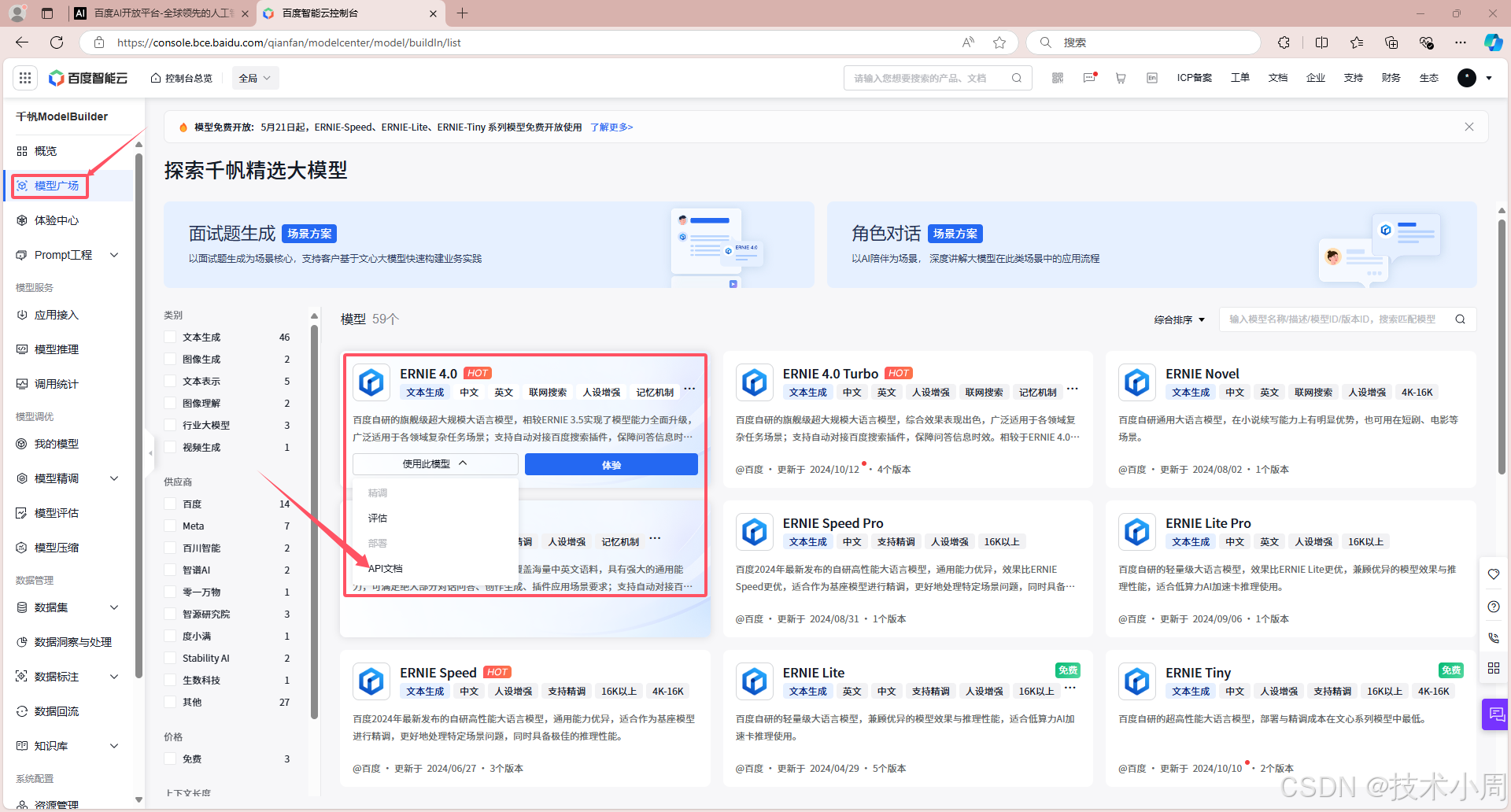The width and height of the screenshot is (1511, 812).
Task: Check the 视频生成 category filter
Action: coord(170,447)
